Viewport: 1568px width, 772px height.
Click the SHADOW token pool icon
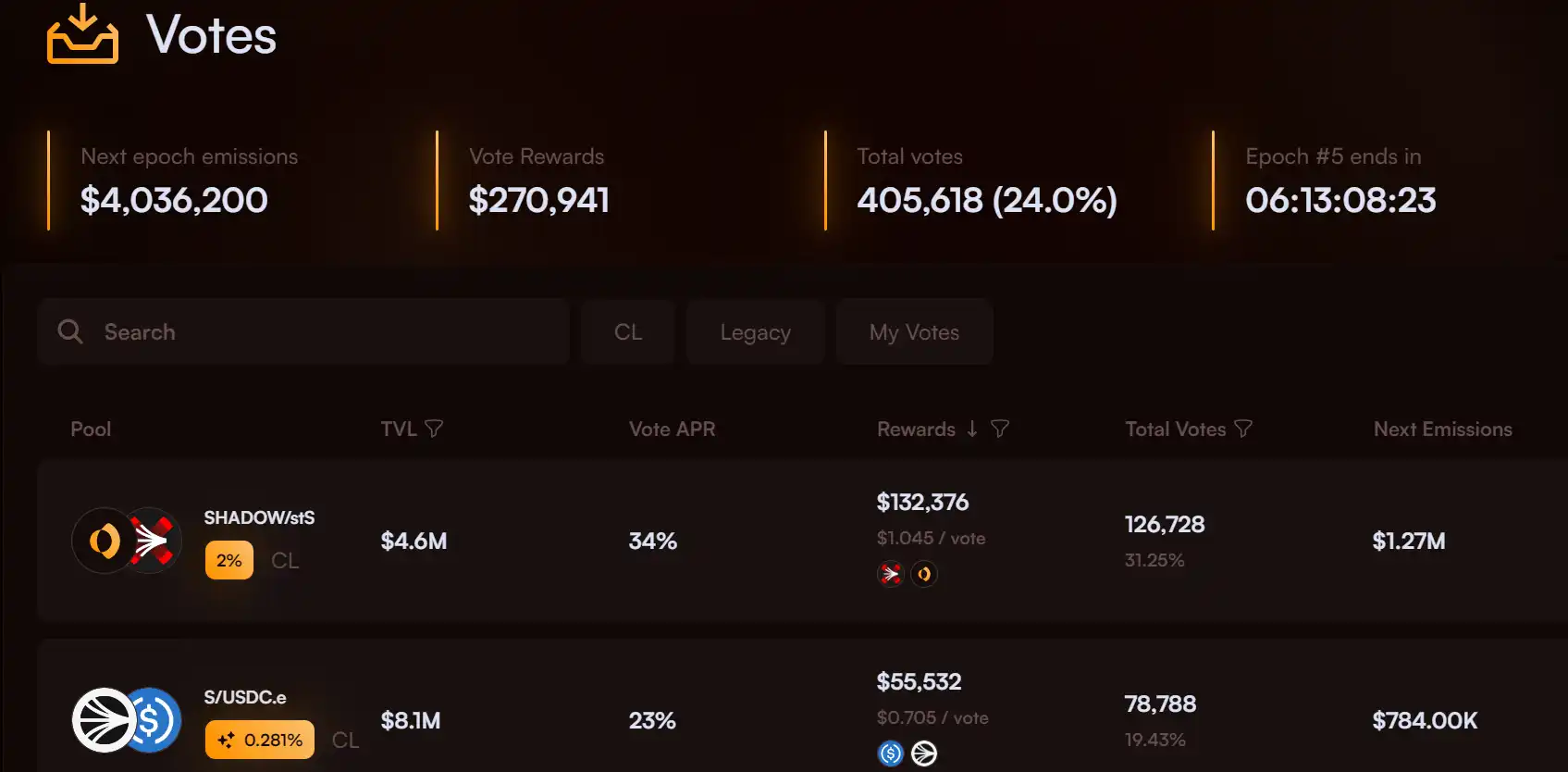(103, 541)
